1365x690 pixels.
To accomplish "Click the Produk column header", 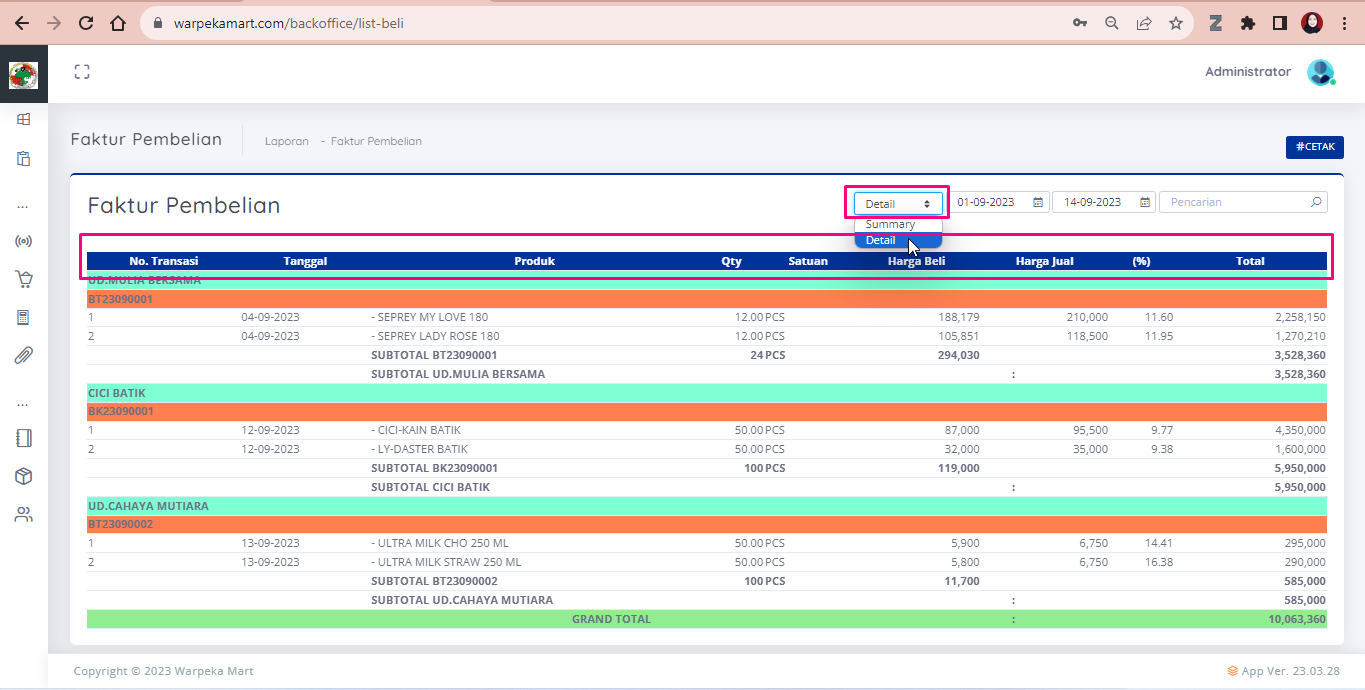I will pos(534,261).
